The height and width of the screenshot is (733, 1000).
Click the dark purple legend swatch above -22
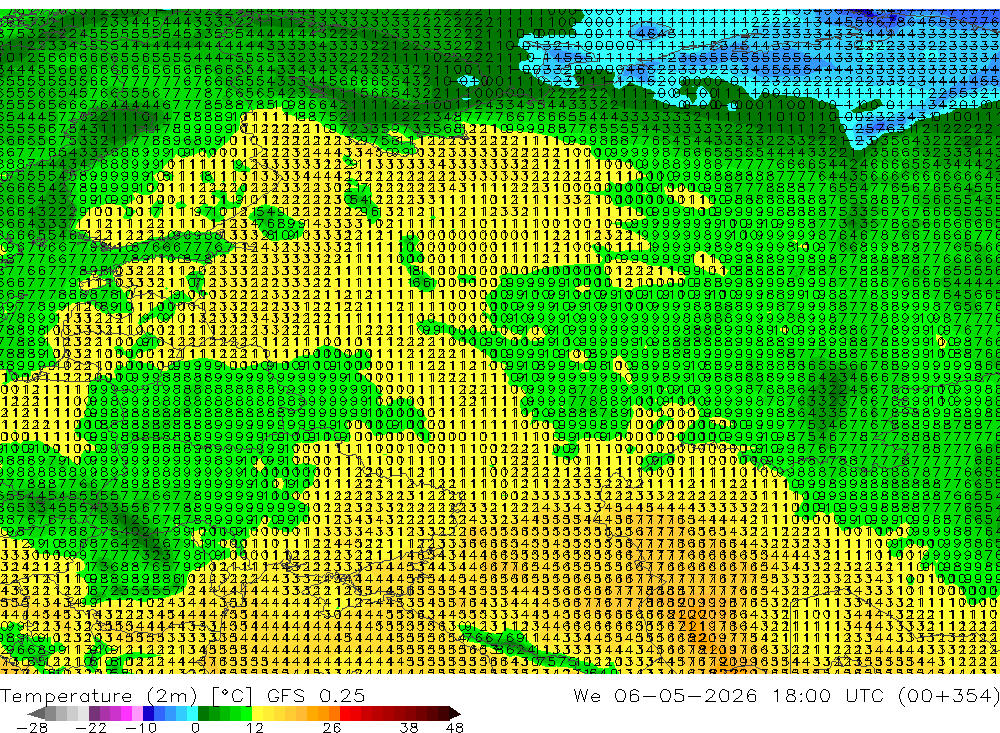point(94,714)
